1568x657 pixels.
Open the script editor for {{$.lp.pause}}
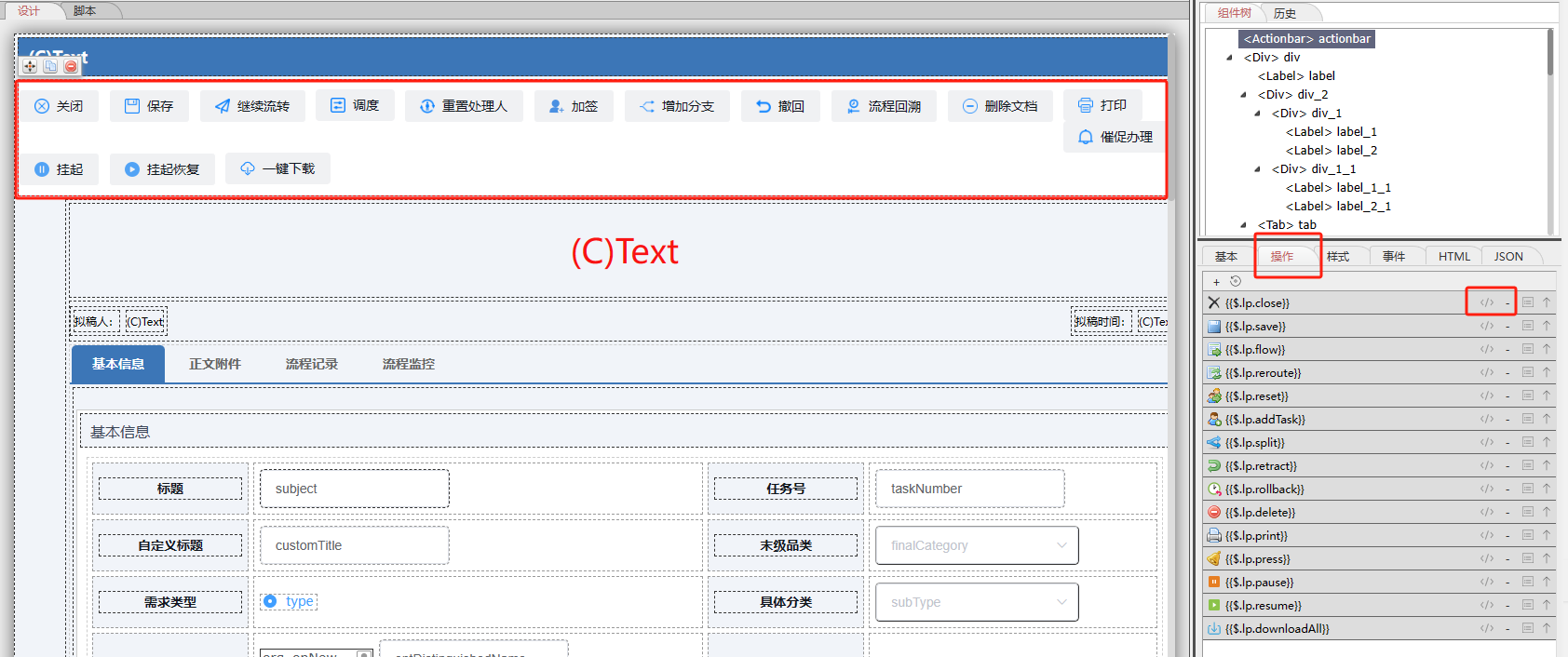point(1487,582)
